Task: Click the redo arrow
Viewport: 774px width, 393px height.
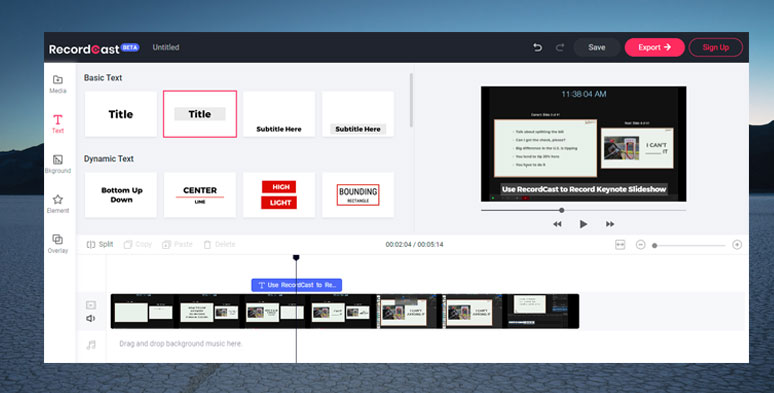Action: (x=560, y=47)
